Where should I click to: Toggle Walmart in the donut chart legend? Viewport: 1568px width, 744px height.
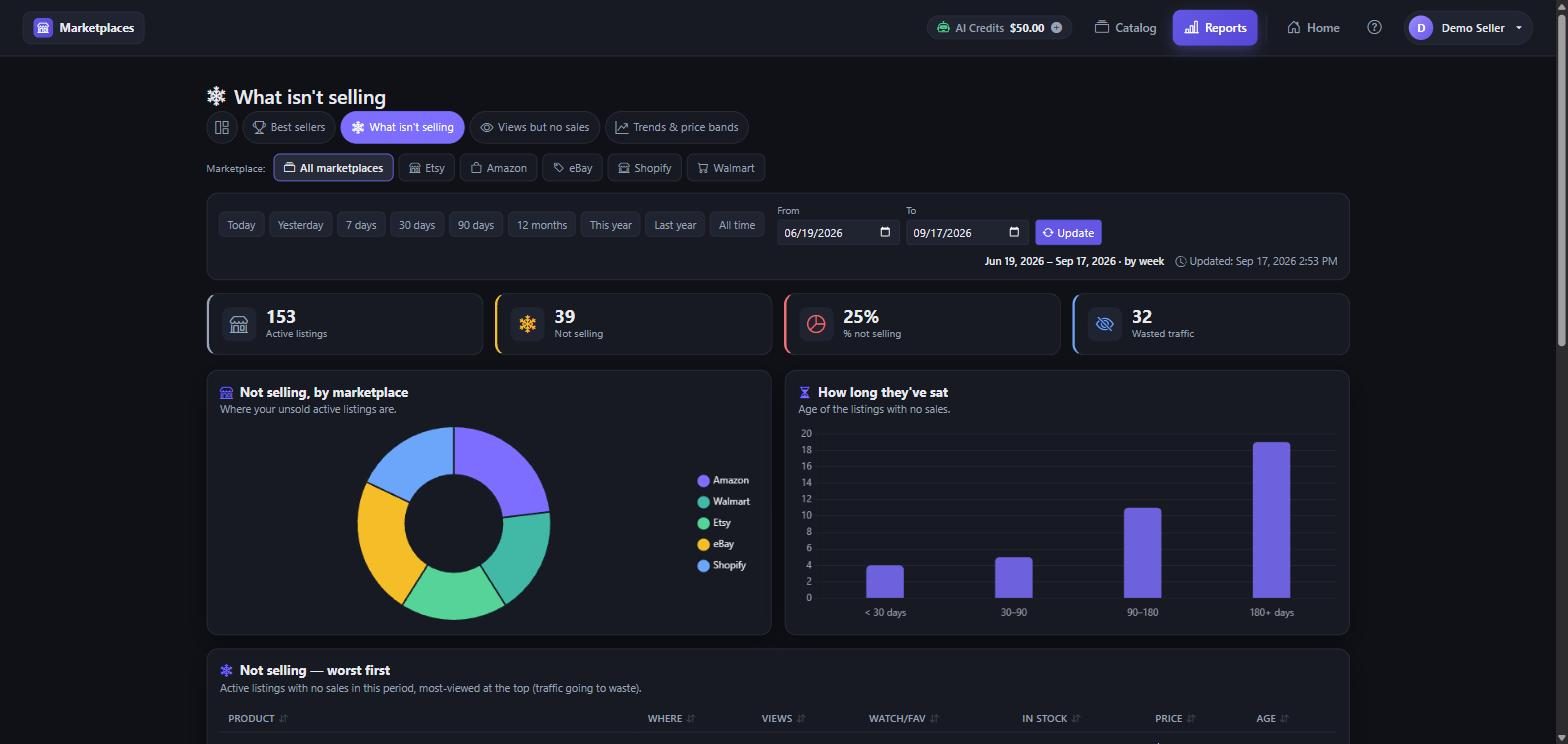point(723,502)
